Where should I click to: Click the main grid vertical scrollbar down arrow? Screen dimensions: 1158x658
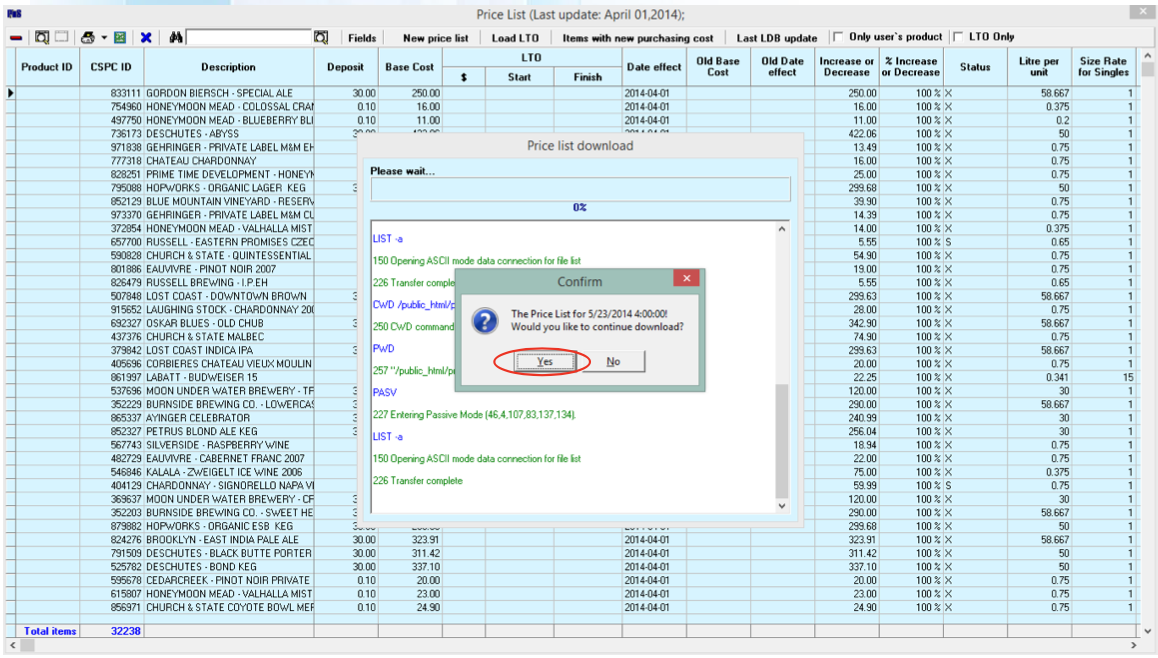(1147, 631)
